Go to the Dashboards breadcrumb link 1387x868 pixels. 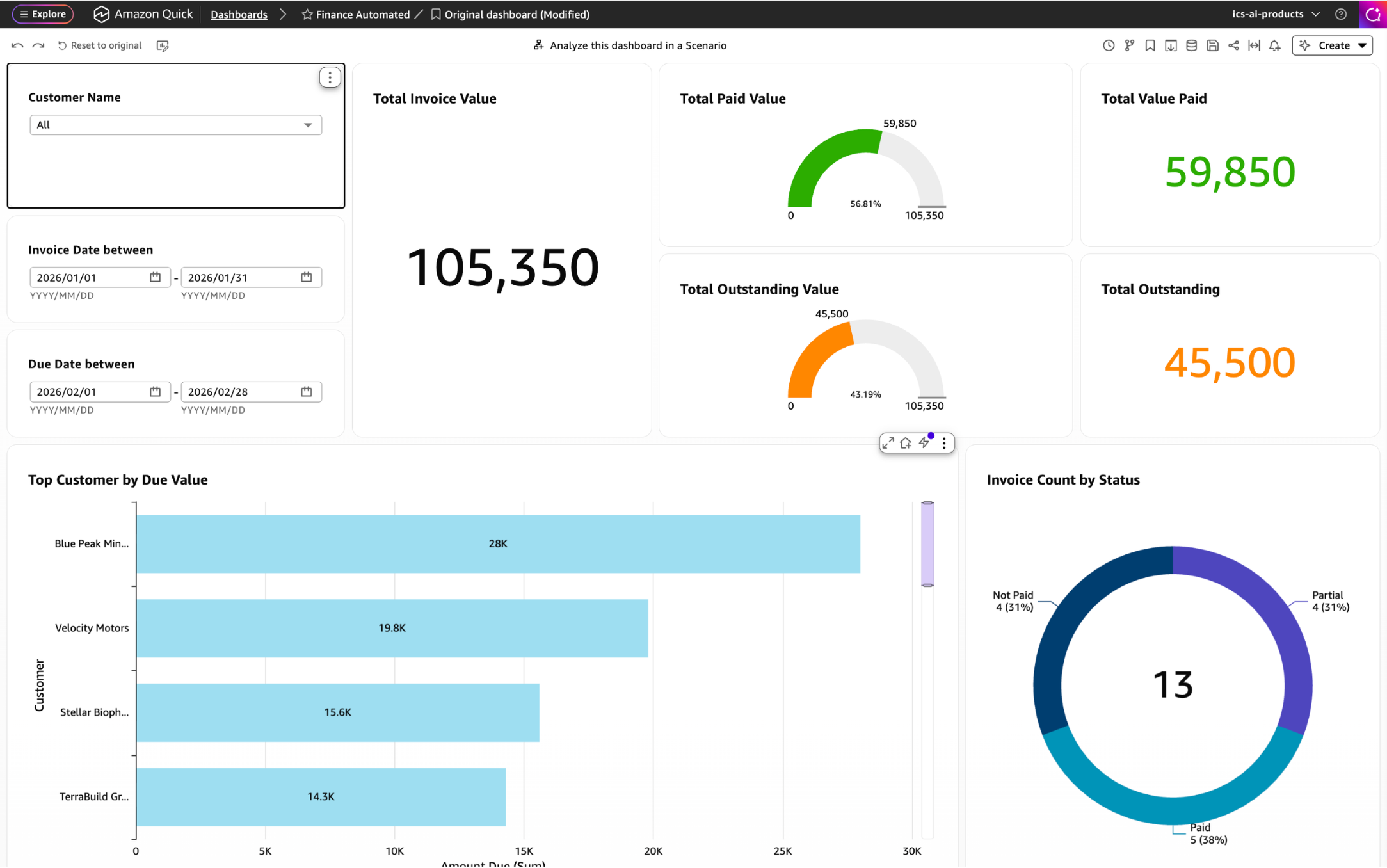[239, 14]
